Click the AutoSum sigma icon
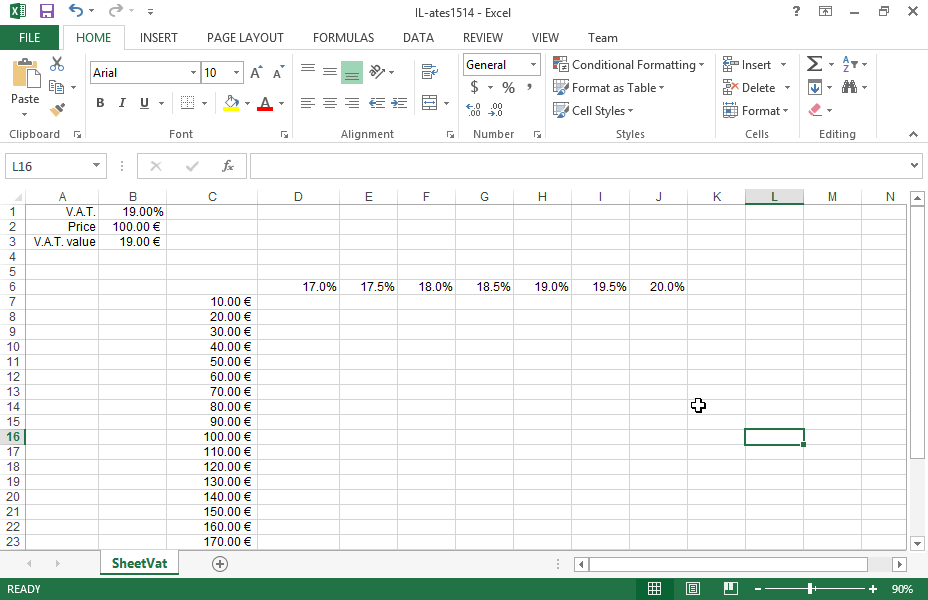 tap(814, 64)
